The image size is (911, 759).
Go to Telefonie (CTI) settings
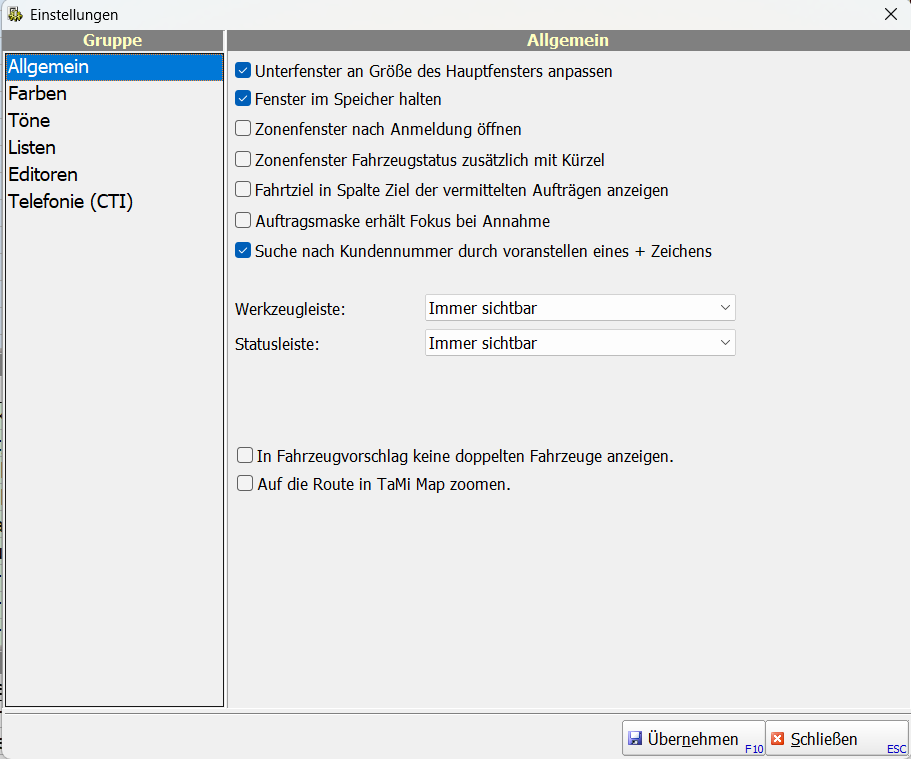pyautogui.click(x=70, y=202)
